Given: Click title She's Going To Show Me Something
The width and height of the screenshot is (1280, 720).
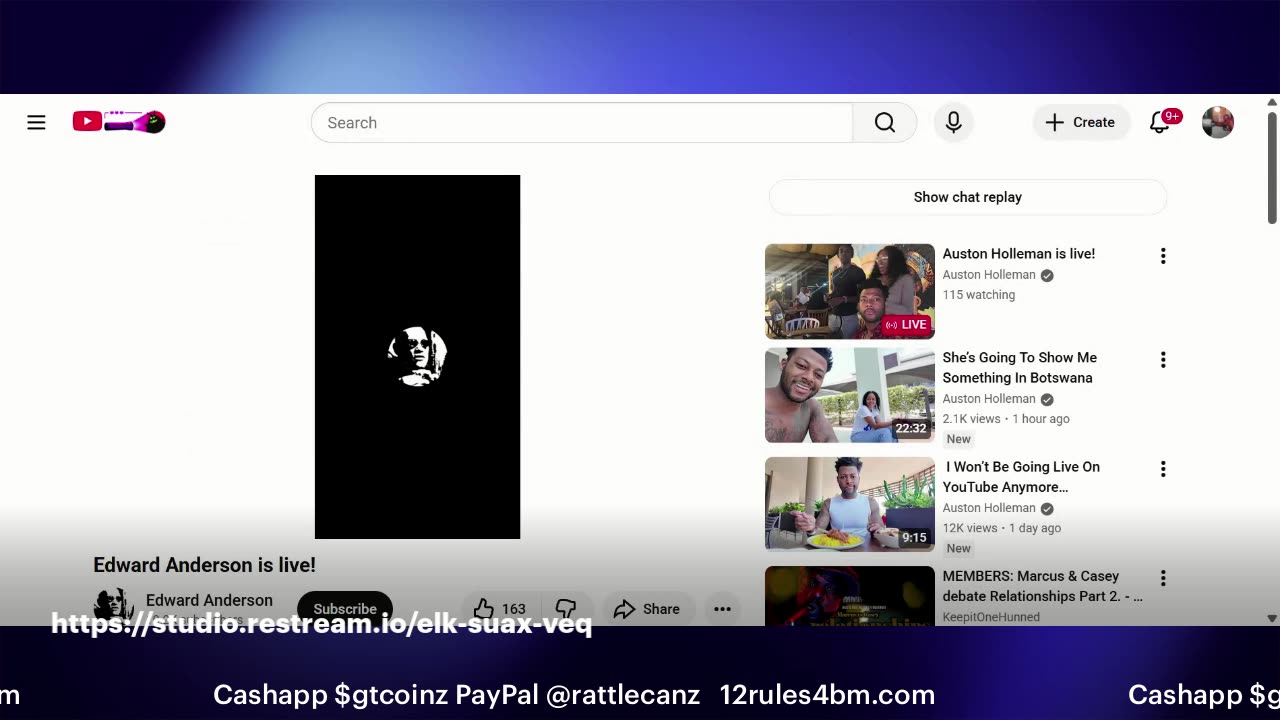Looking at the screenshot, I should [x=1020, y=367].
